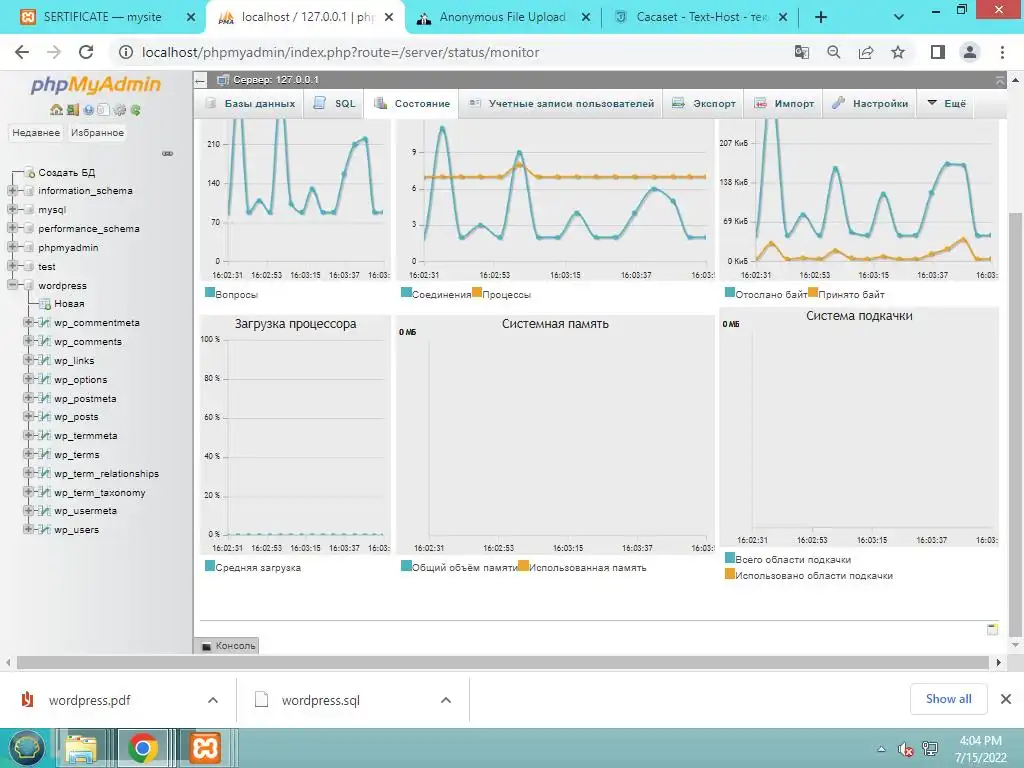Screen dimensions: 1024x768
Task: Click Show all downloads button
Action: coord(948,699)
